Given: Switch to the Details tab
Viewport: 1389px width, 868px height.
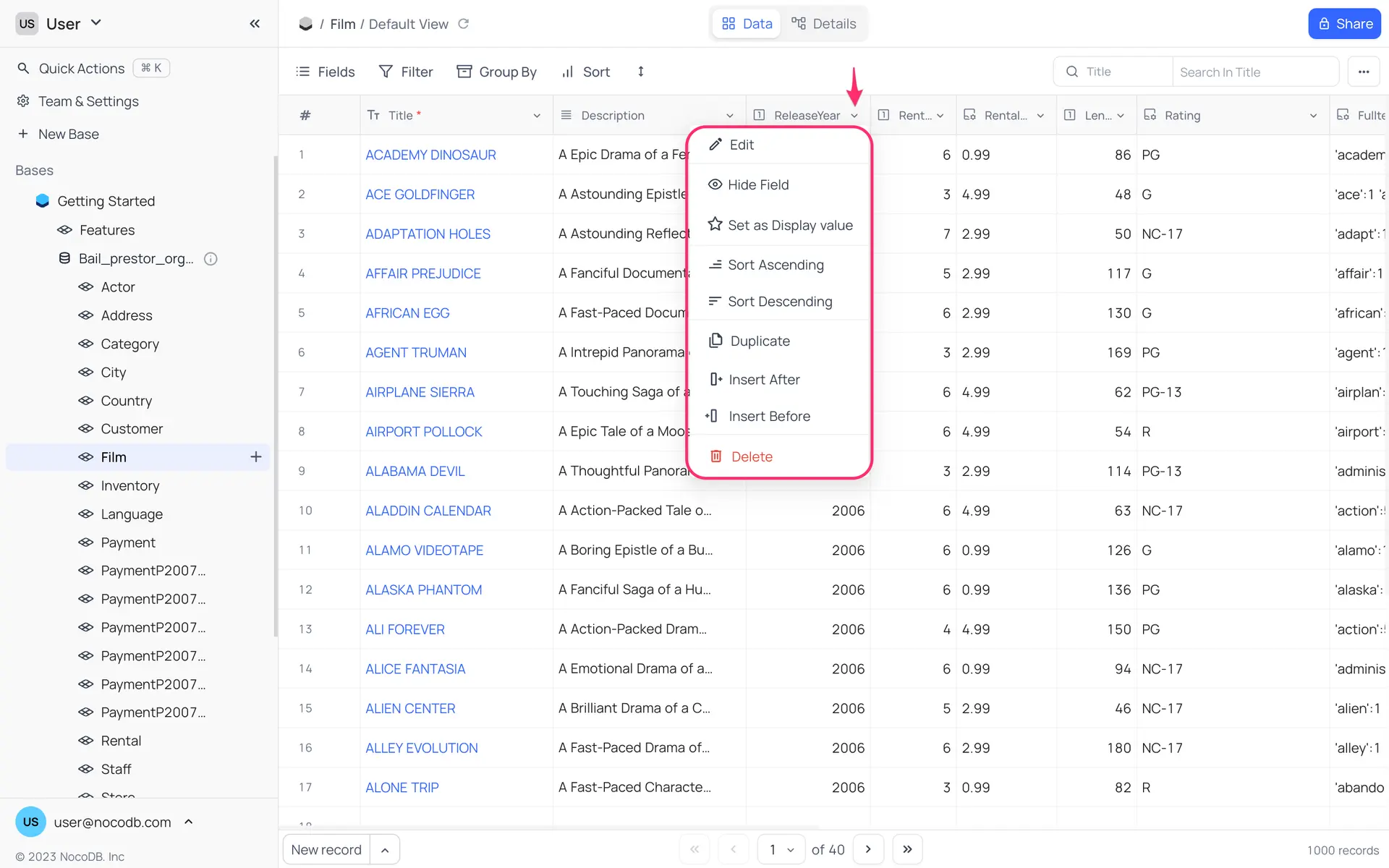Looking at the screenshot, I should (824, 24).
